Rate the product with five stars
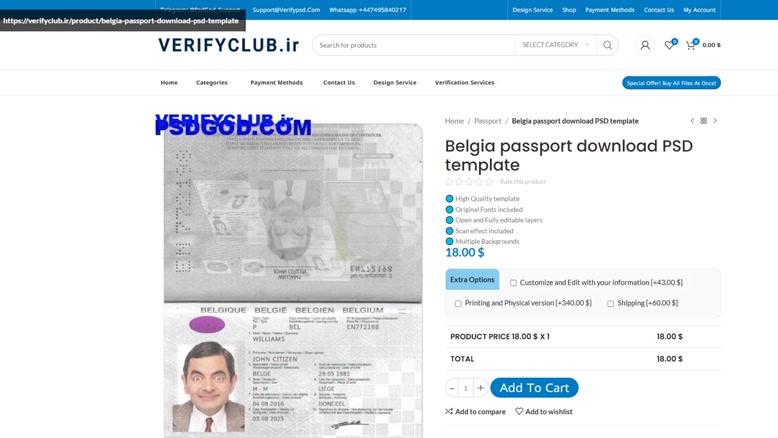The image size is (778, 438). [x=489, y=182]
